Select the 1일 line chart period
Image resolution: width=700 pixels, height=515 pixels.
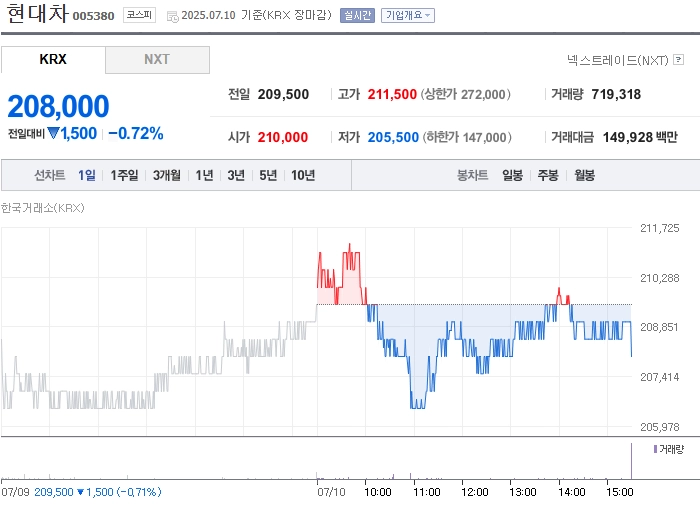(87, 175)
